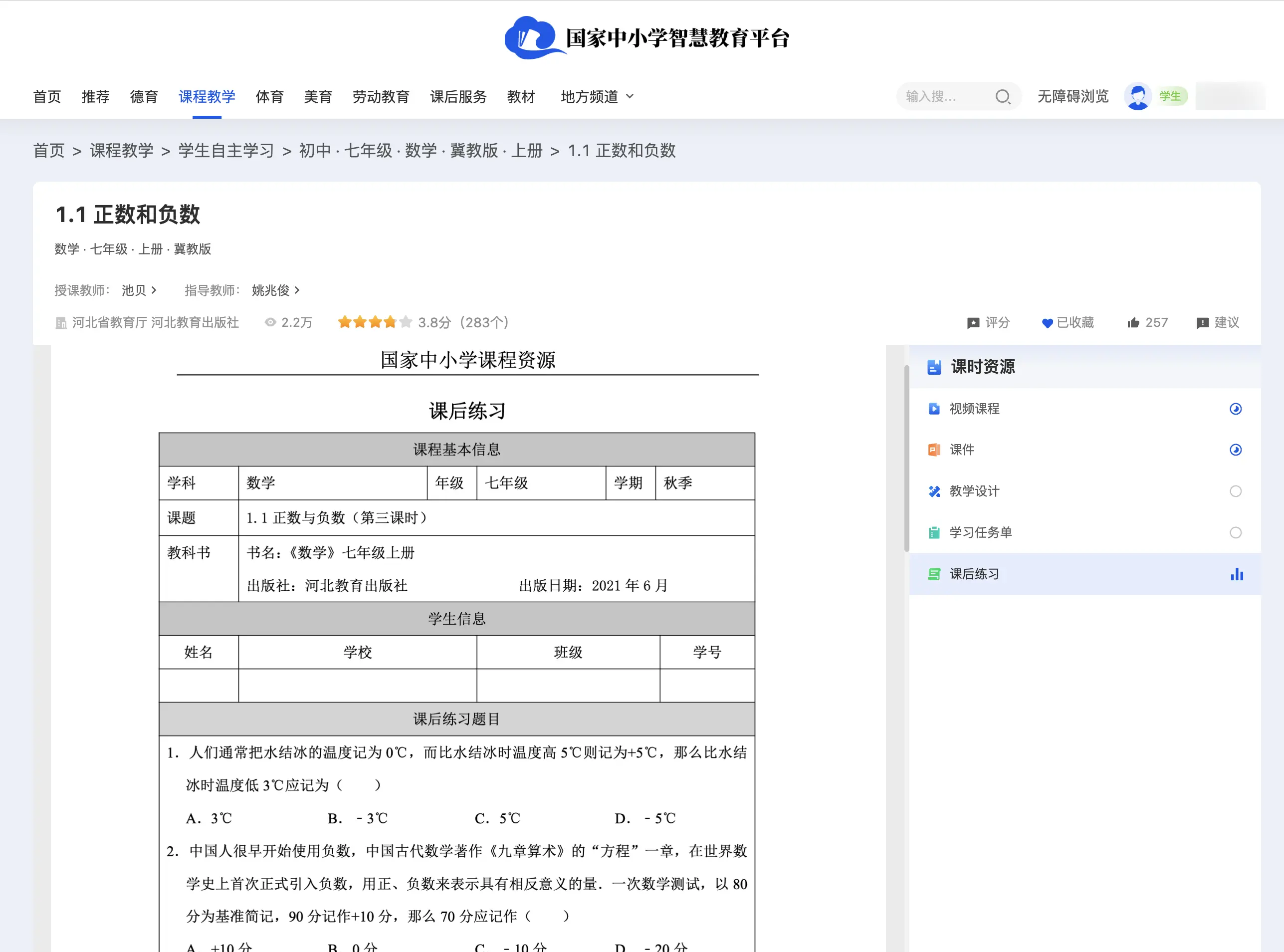
Task: Open the 劳动教育 nav tab
Action: [381, 96]
